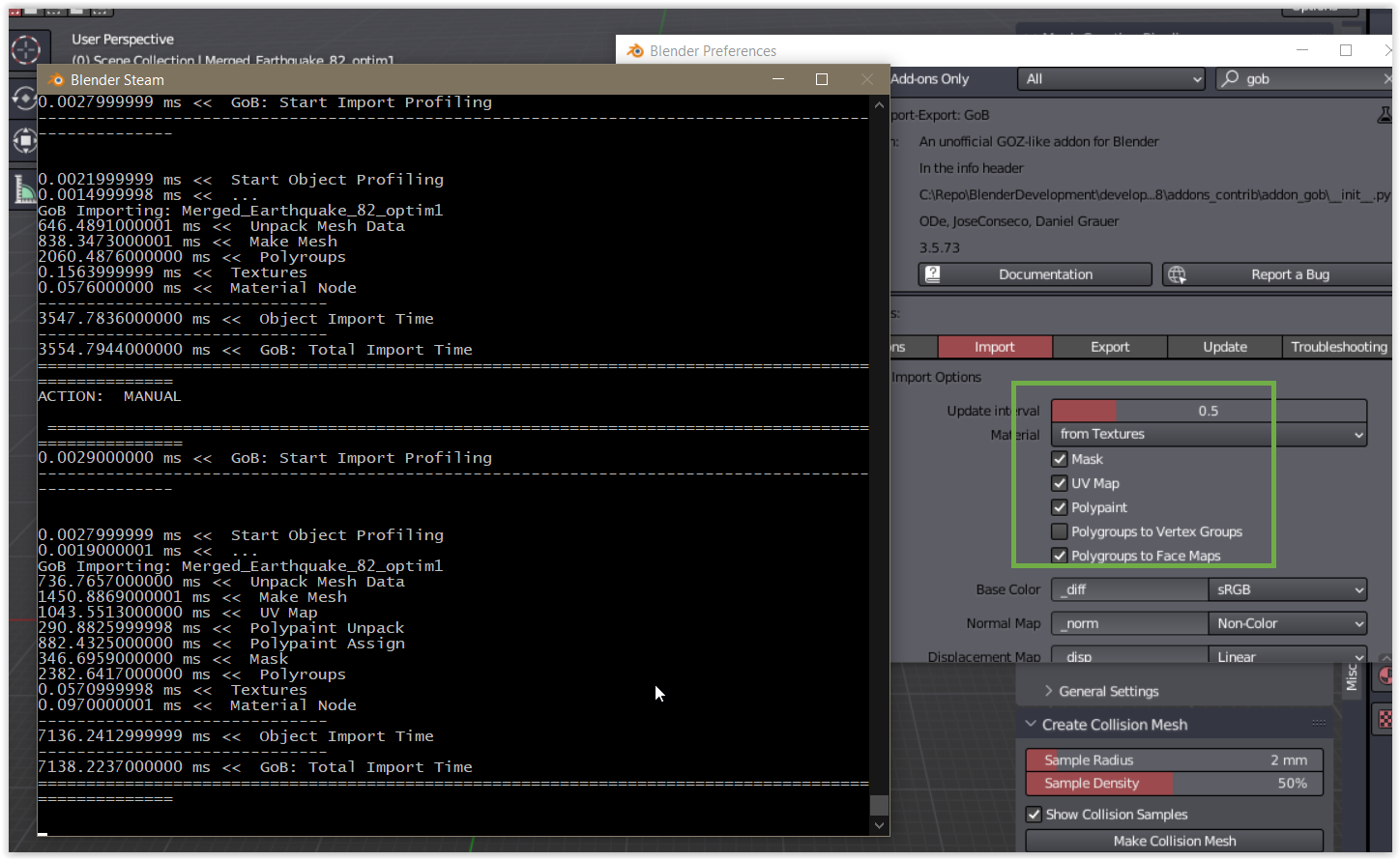
Task: Switch to the Import tab
Action: pos(995,347)
